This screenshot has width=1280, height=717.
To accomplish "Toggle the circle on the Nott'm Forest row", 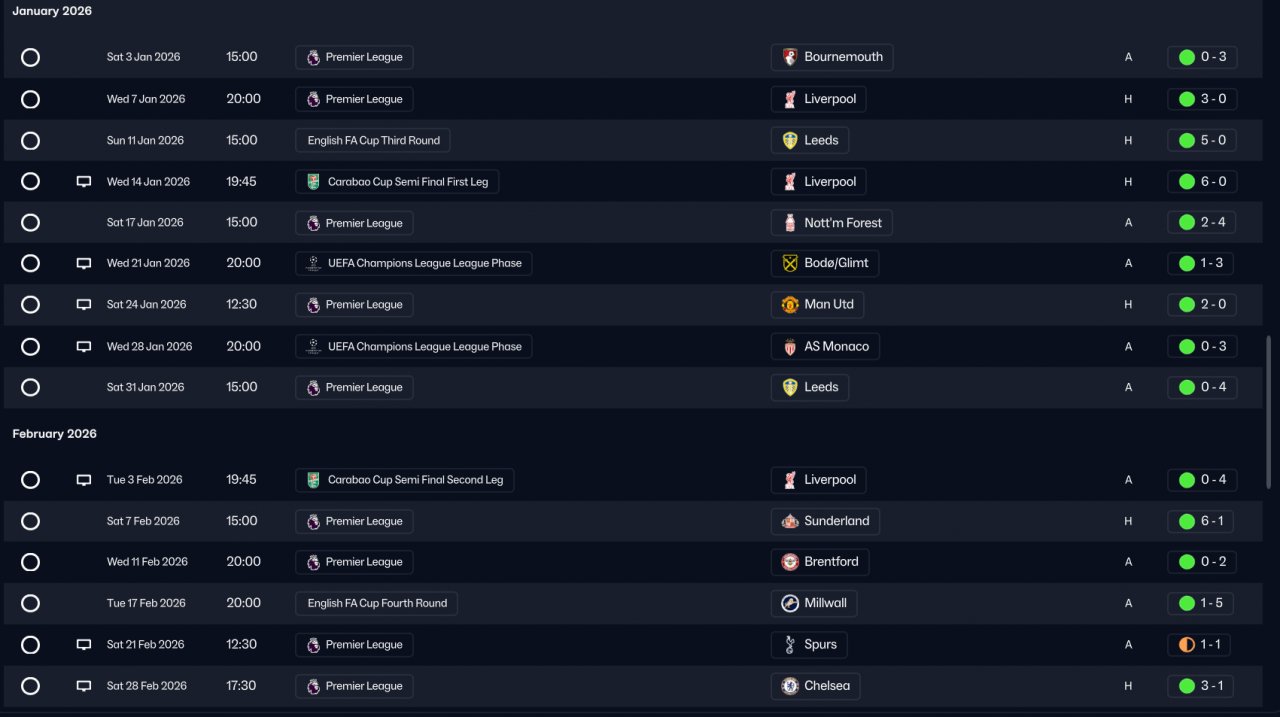I will point(31,223).
